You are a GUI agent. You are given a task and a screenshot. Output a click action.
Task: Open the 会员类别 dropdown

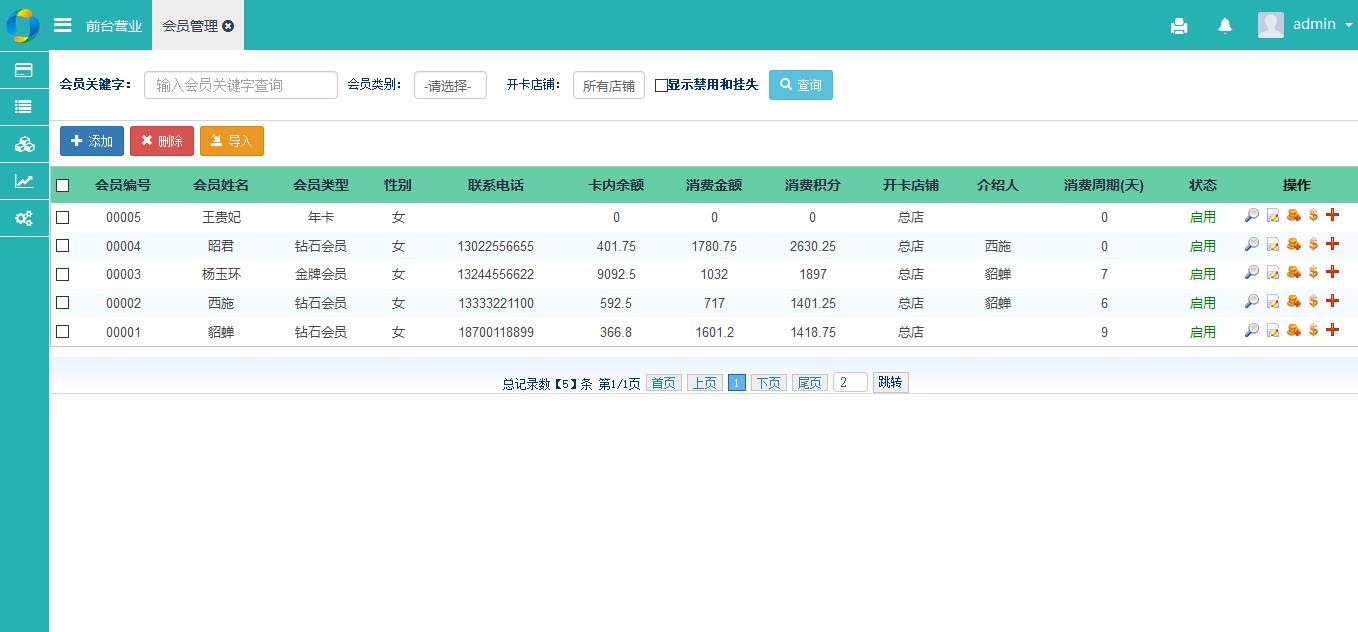tap(450, 86)
